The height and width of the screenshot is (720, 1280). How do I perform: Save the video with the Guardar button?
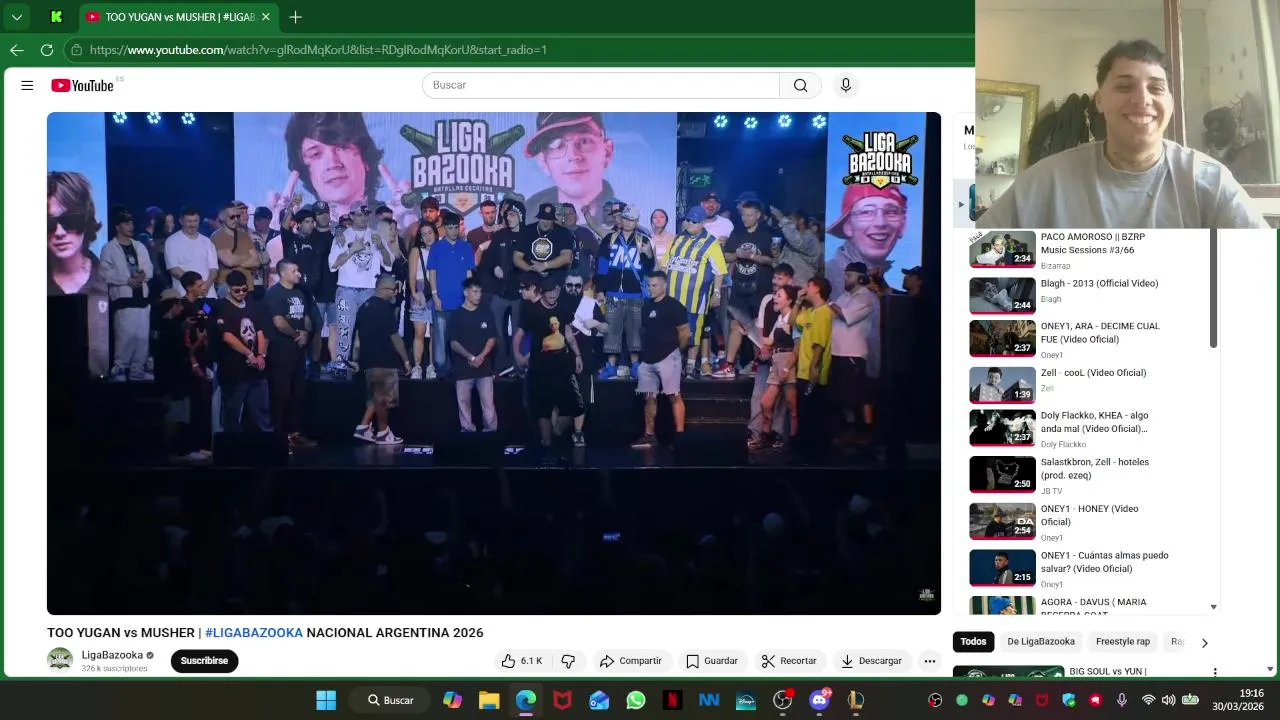coord(712,661)
